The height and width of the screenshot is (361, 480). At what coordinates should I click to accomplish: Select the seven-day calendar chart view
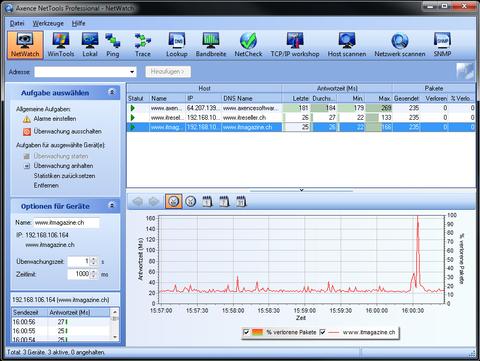[224, 201]
